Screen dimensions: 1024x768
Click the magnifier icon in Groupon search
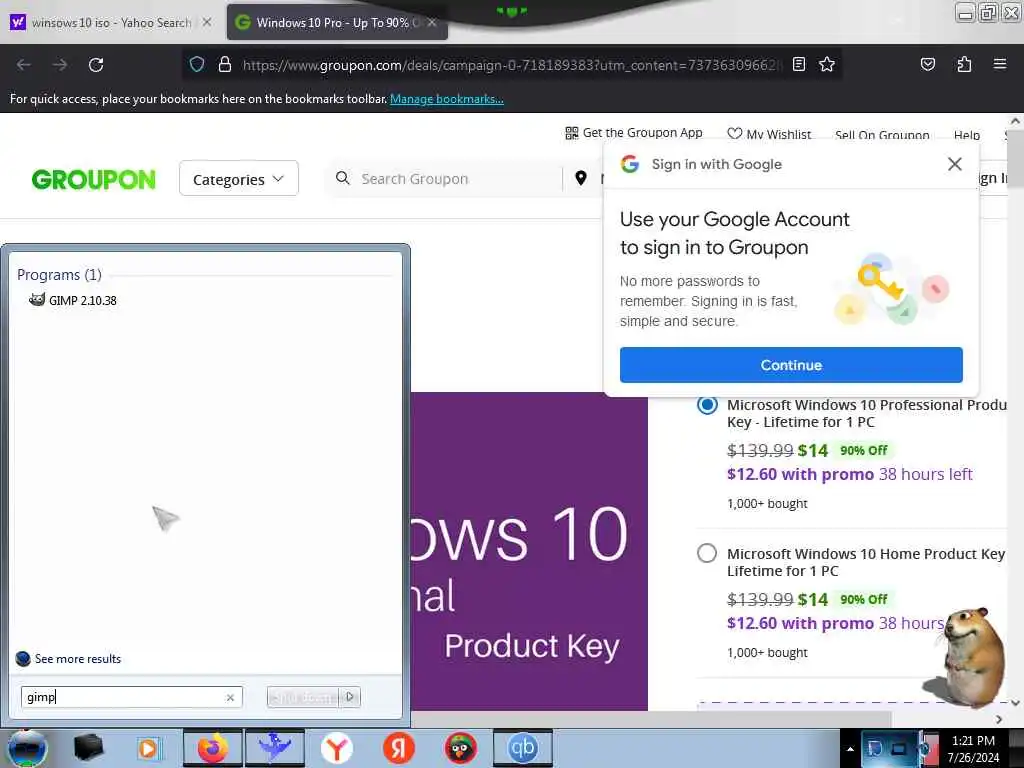pyautogui.click(x=342, y=178)
